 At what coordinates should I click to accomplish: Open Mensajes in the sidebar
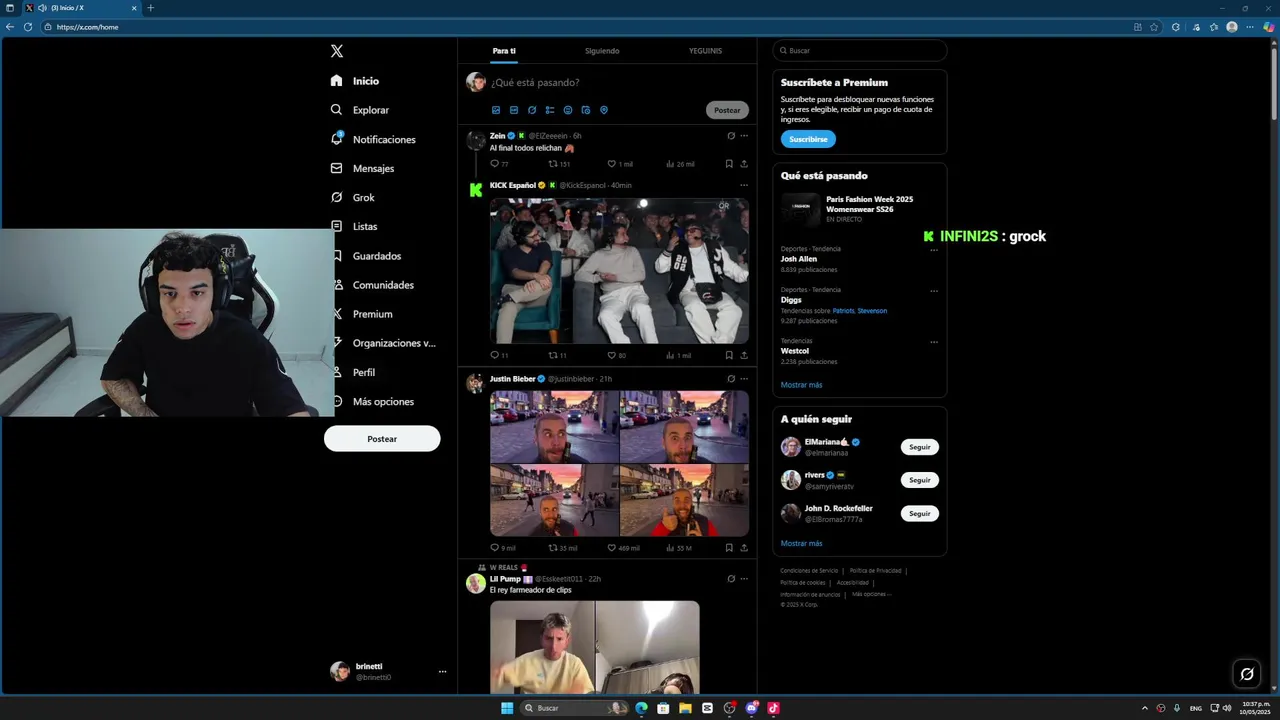tap(362, 168)
